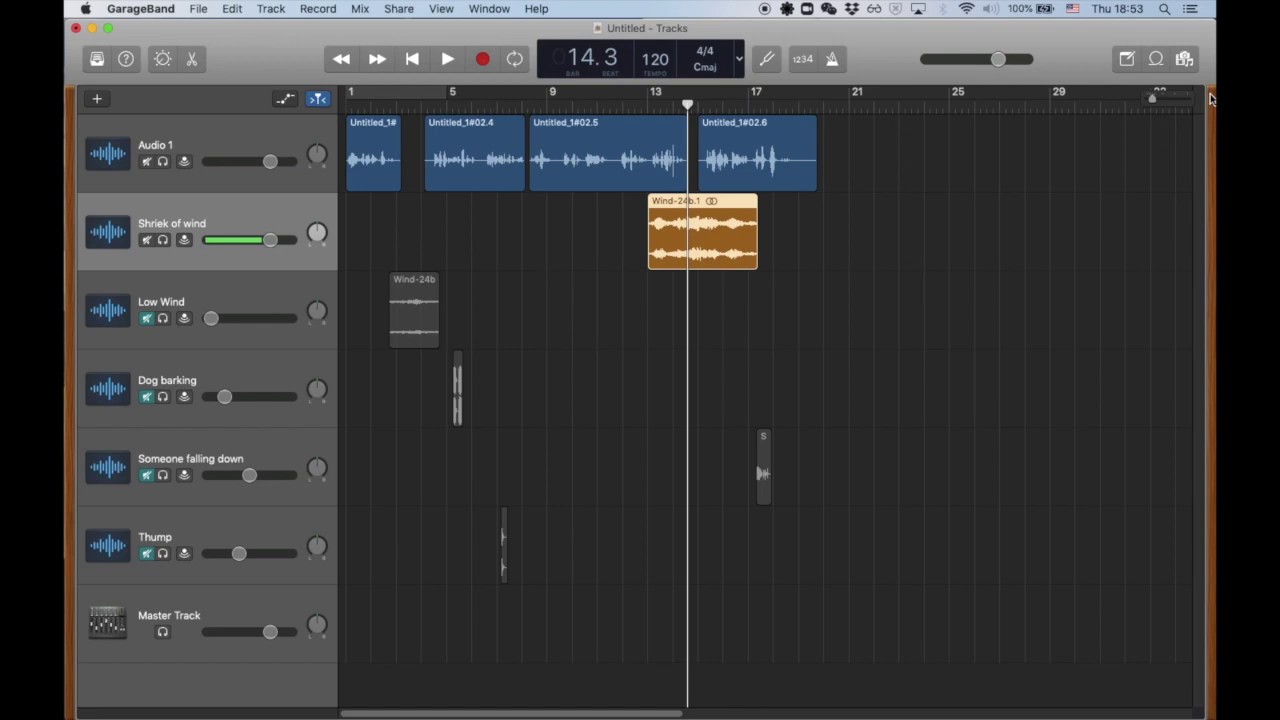1280x720 pixels.
Task: Open the Edit menu
Action: coord(232,9)
